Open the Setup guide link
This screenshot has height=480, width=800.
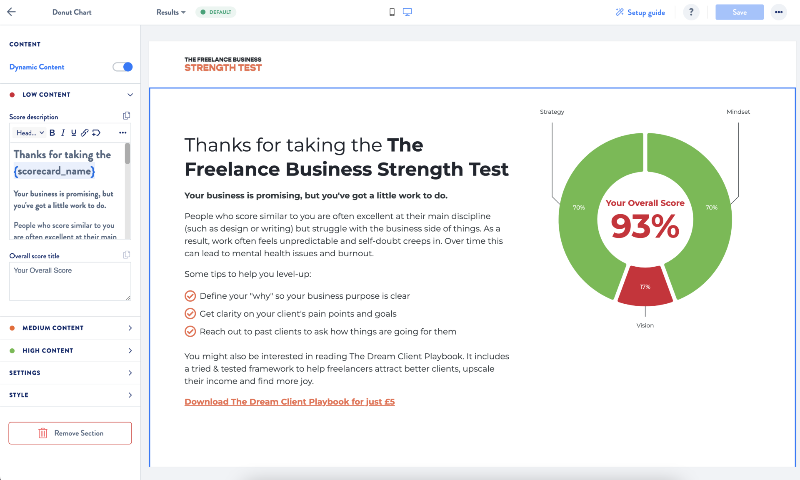tap(640, 12)
